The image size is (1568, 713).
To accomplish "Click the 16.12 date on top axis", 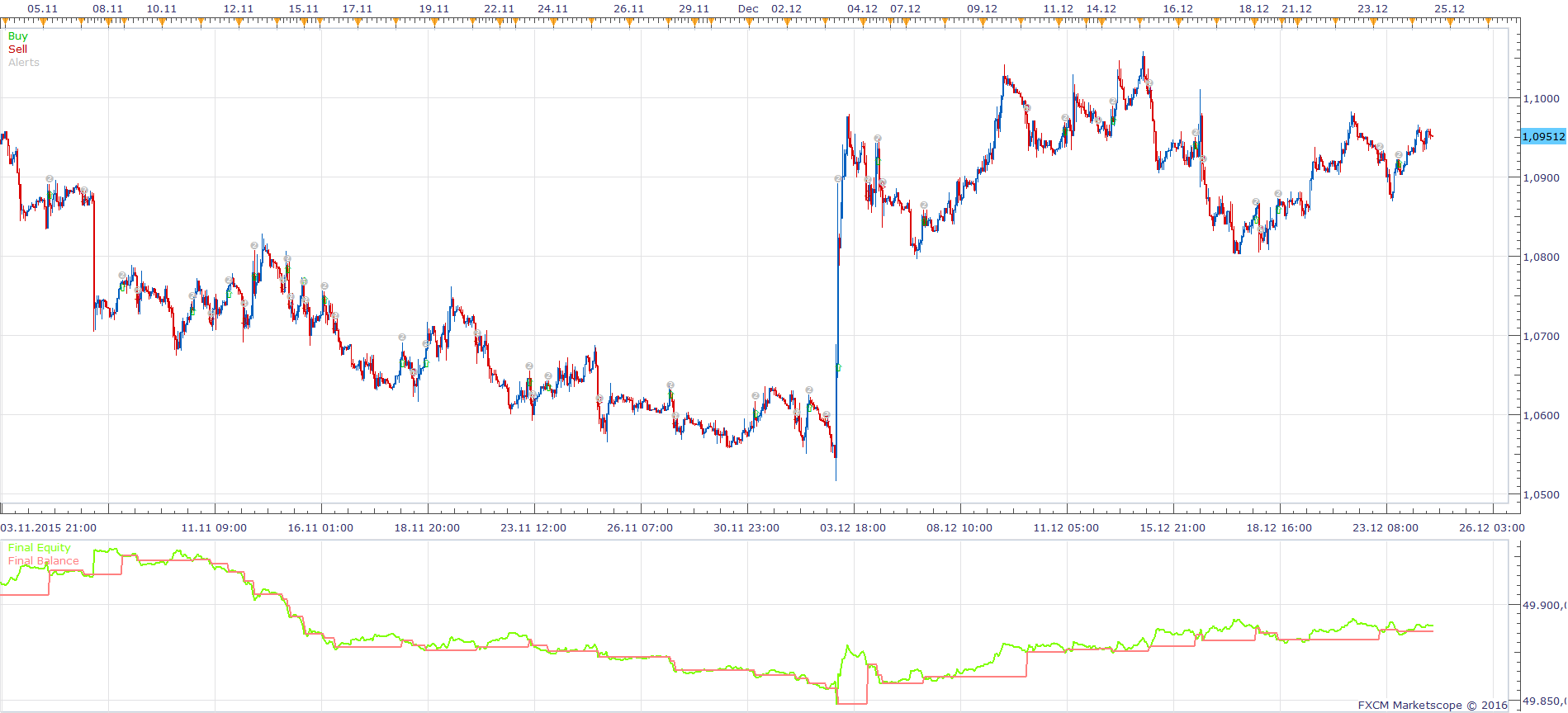I will coord(1178,9).
